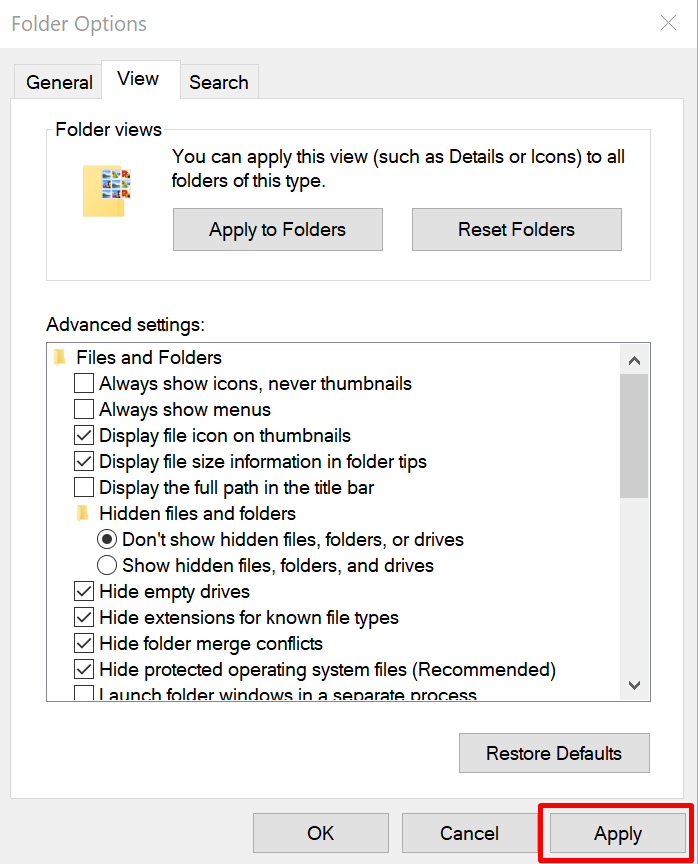This screenshot has height=864, width=698.
Task: Check the Always show menus box
Action: (85, 410)
